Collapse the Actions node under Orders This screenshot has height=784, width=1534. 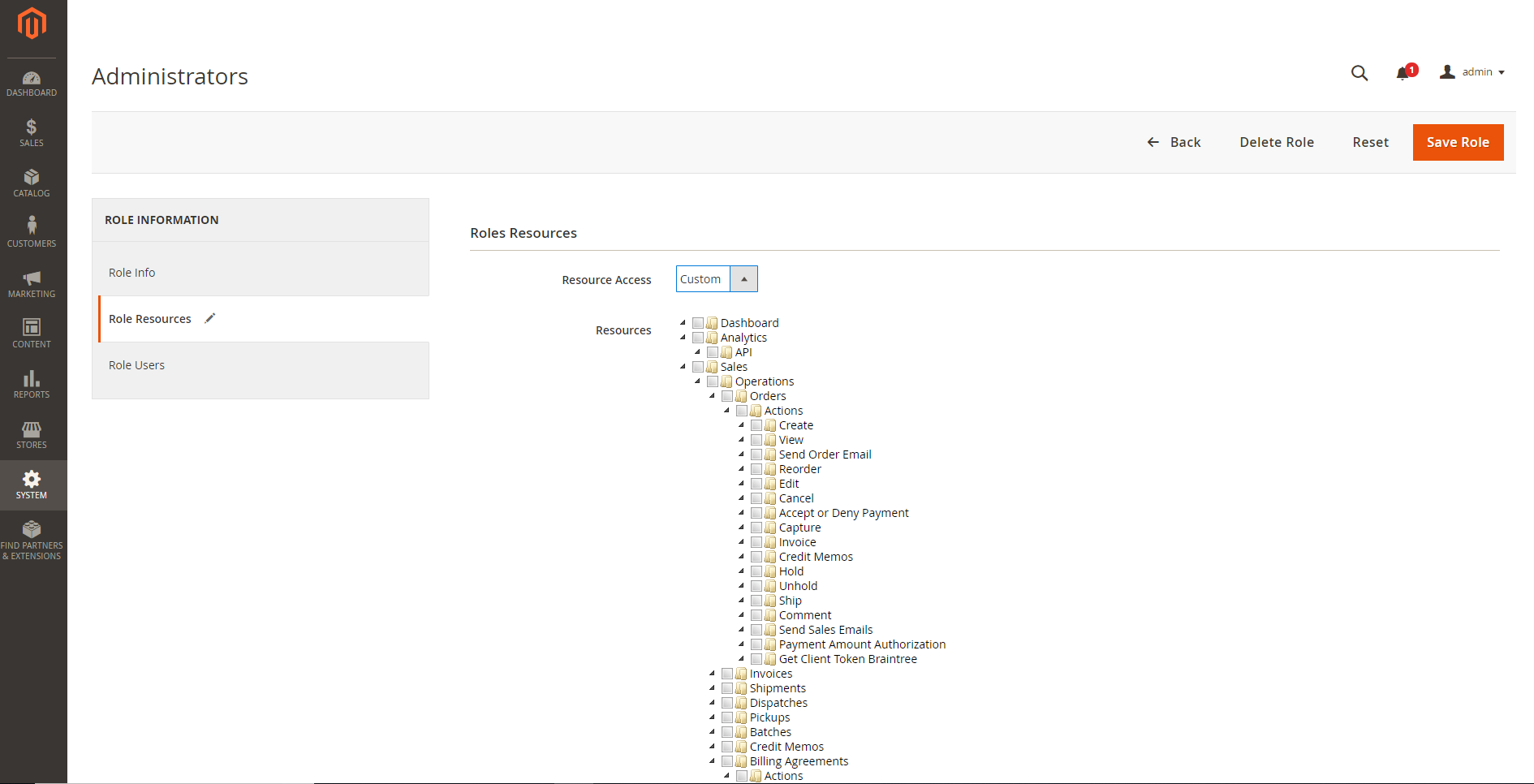point(726,410)
